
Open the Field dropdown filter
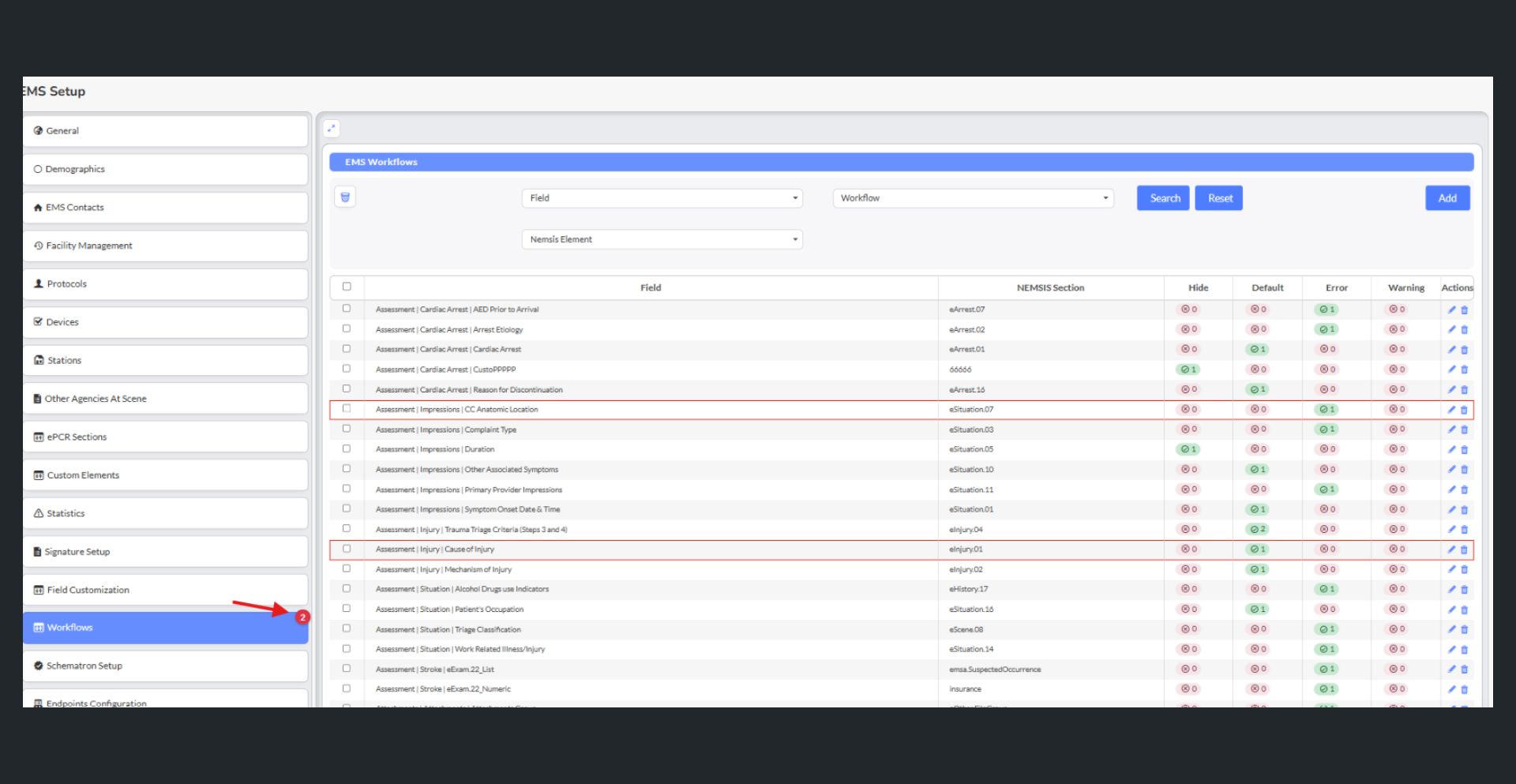[x=662, y=198]
